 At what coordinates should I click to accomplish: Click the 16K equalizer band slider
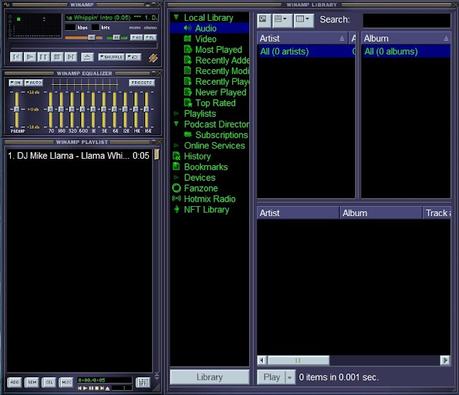pos(146,109)
